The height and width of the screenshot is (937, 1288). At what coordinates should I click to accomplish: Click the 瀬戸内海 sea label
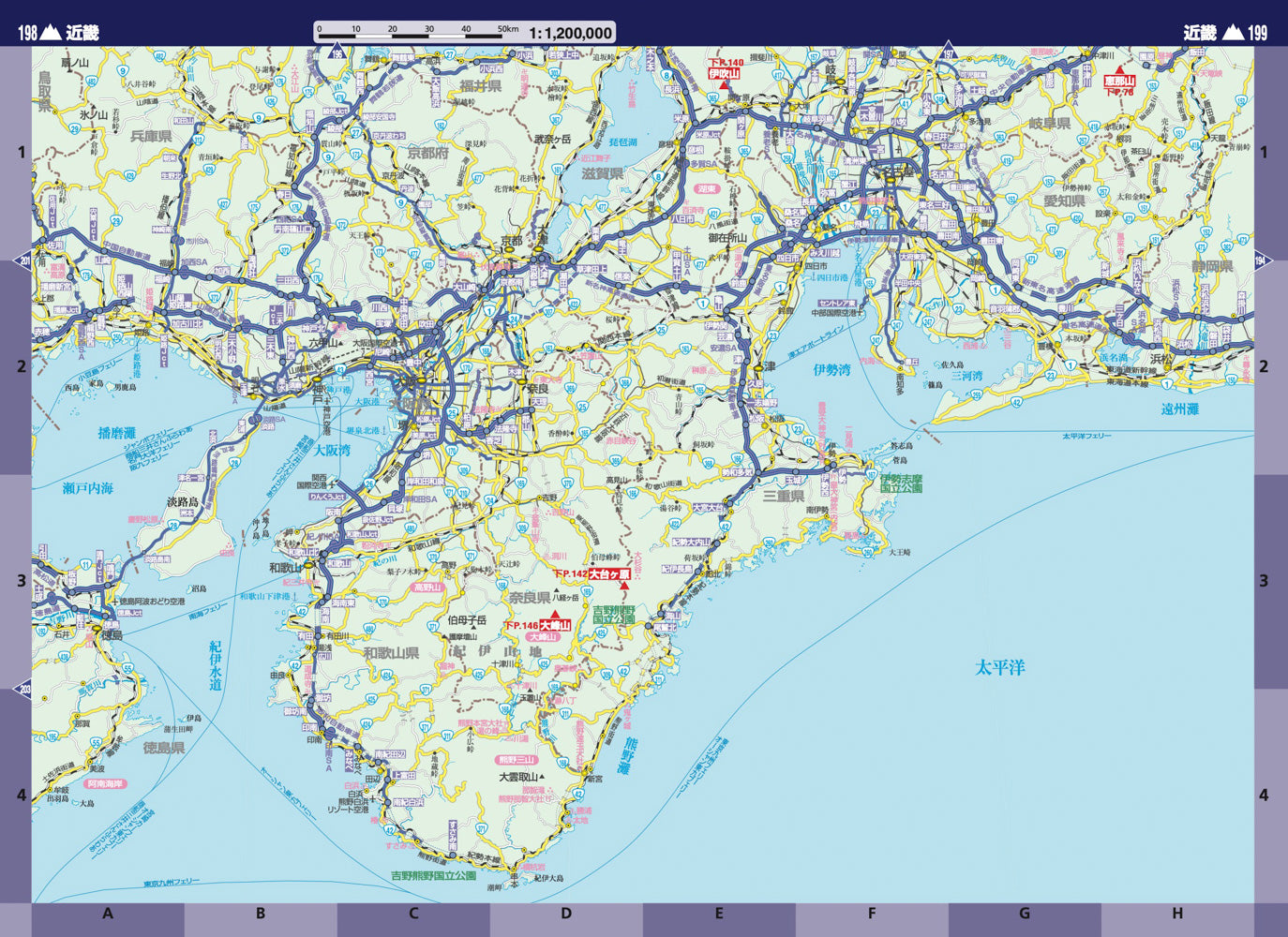[88, 488]
